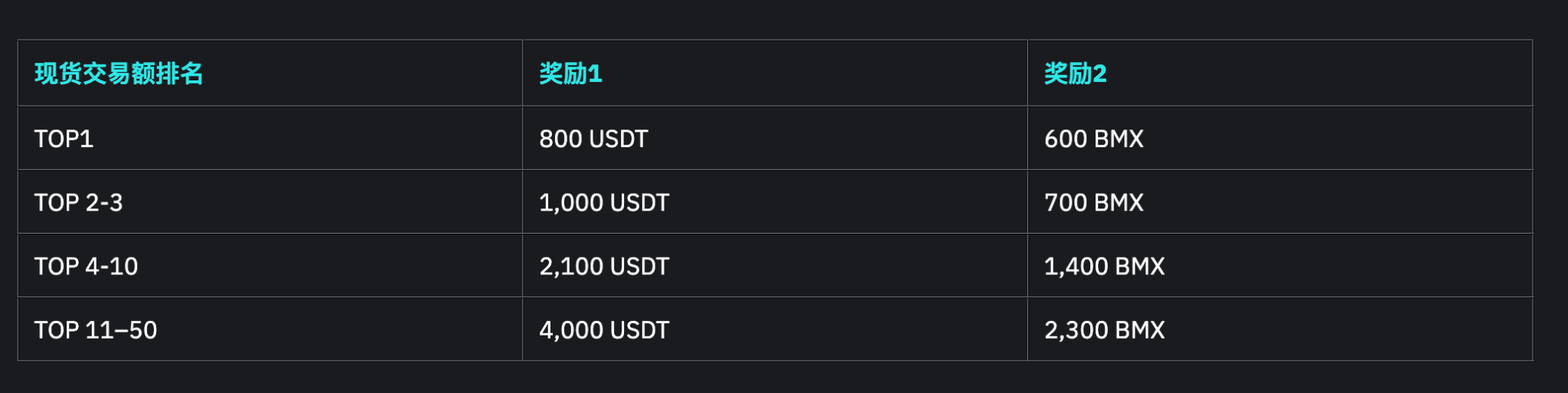Click the word BMX in the TOP 11–50 row
This screenshot has height=393, width=1568.
coord(1140,330)
